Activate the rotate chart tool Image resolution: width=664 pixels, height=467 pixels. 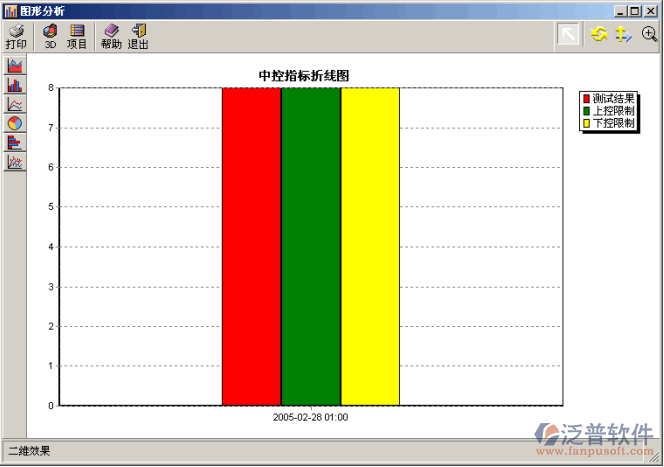click(599, 35)
